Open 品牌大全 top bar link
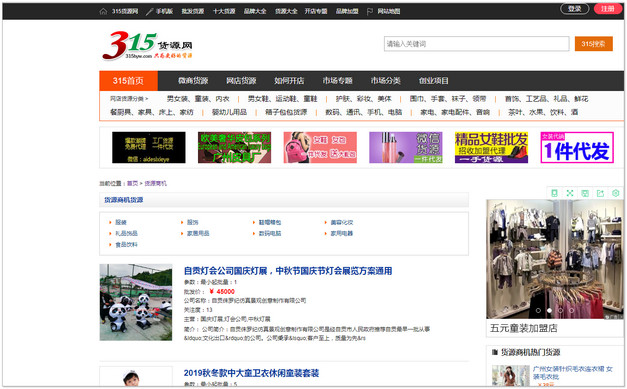 click(x=255, y=11)
